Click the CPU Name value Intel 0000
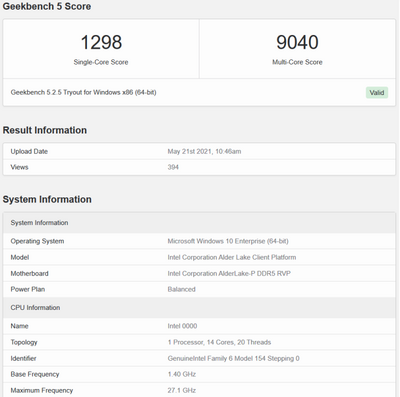The height and width of the screenshot is (397, 400). coord(182,326)
